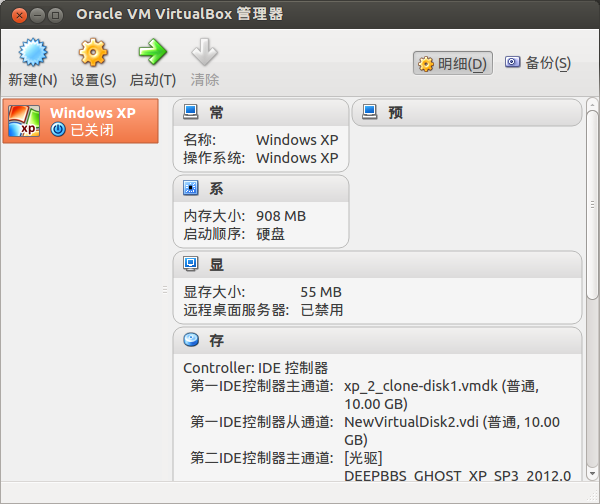Click 第一IDE控制器主通道 label
This screenshot has width=600, height=504.
click(x=262, y=386)
